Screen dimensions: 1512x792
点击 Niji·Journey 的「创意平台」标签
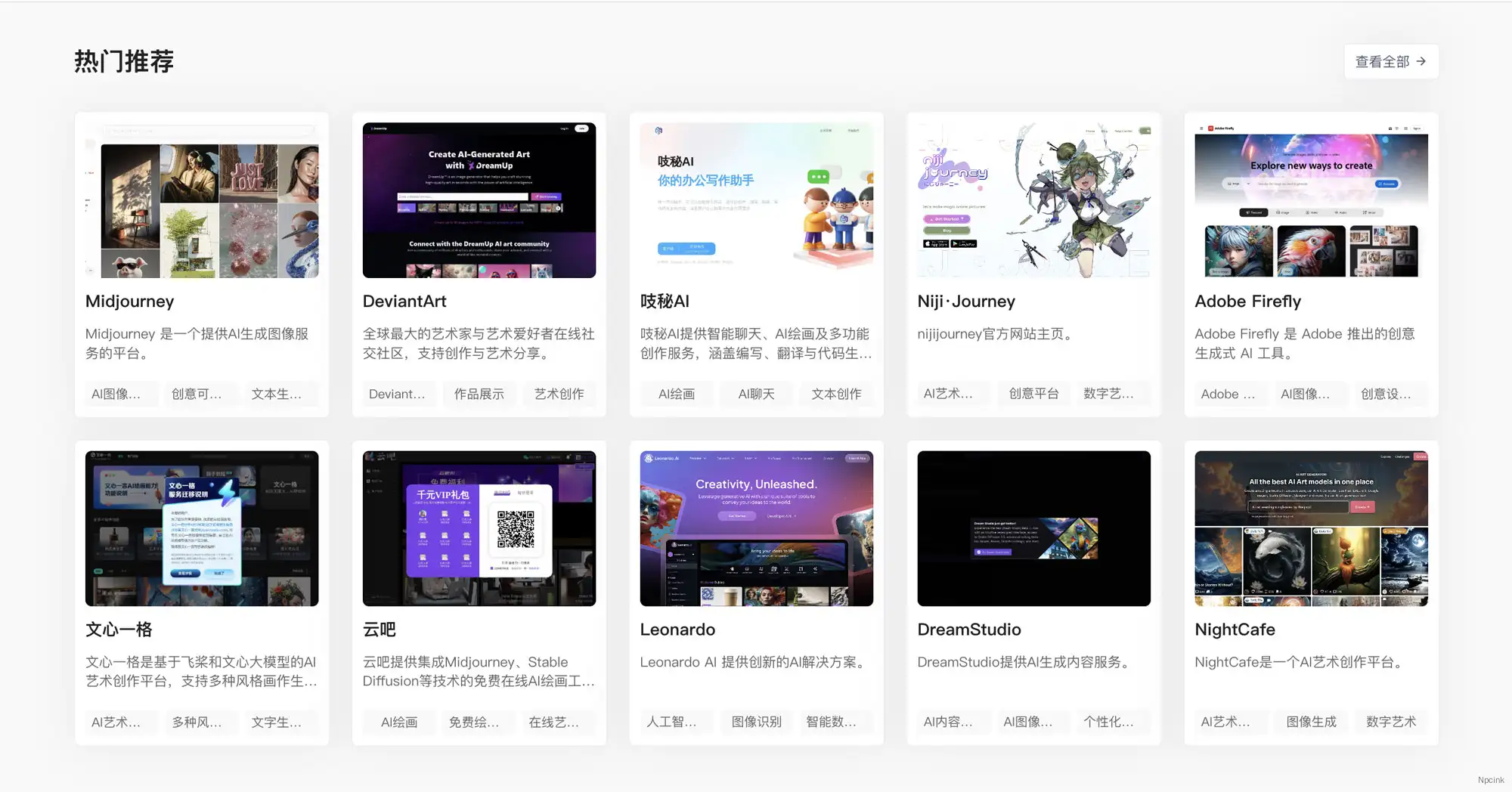[1033, 393]
